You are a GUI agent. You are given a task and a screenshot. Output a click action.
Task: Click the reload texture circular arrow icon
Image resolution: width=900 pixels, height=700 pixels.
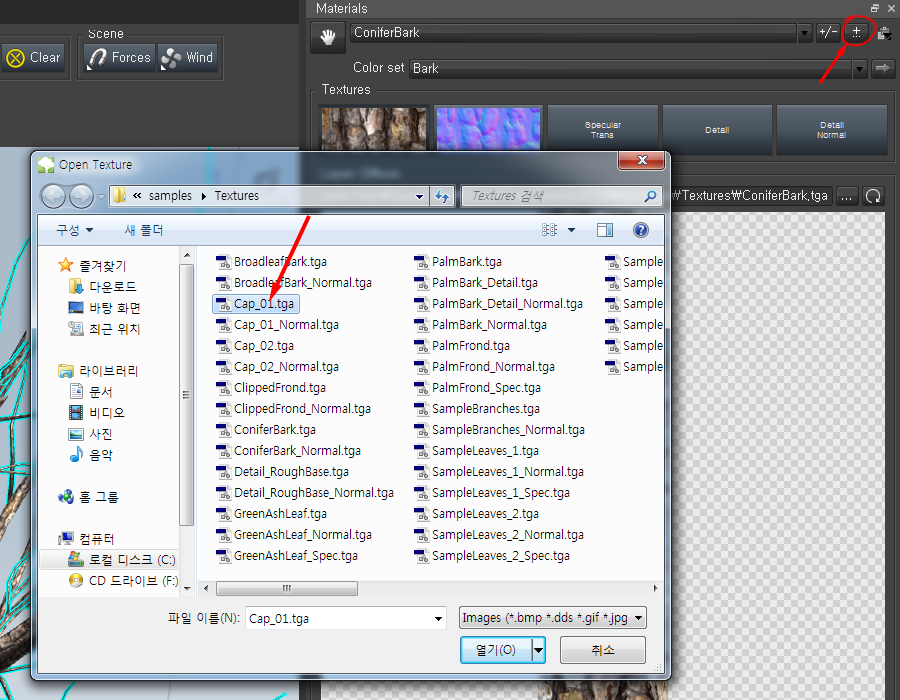point(872,196)
